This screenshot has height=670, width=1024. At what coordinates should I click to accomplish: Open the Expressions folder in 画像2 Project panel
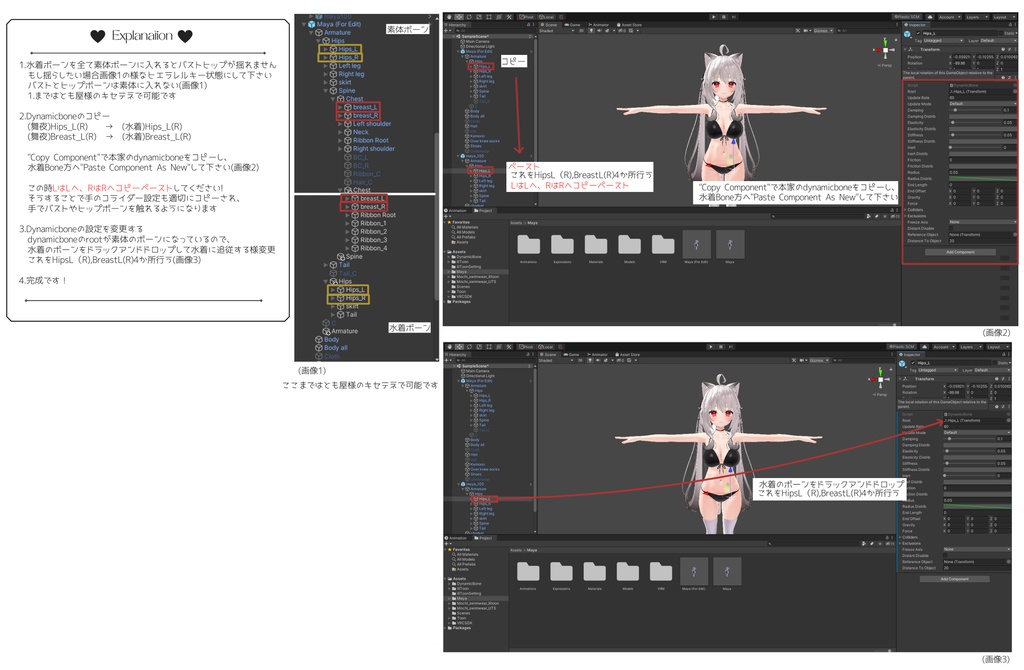tap(562, 244)
